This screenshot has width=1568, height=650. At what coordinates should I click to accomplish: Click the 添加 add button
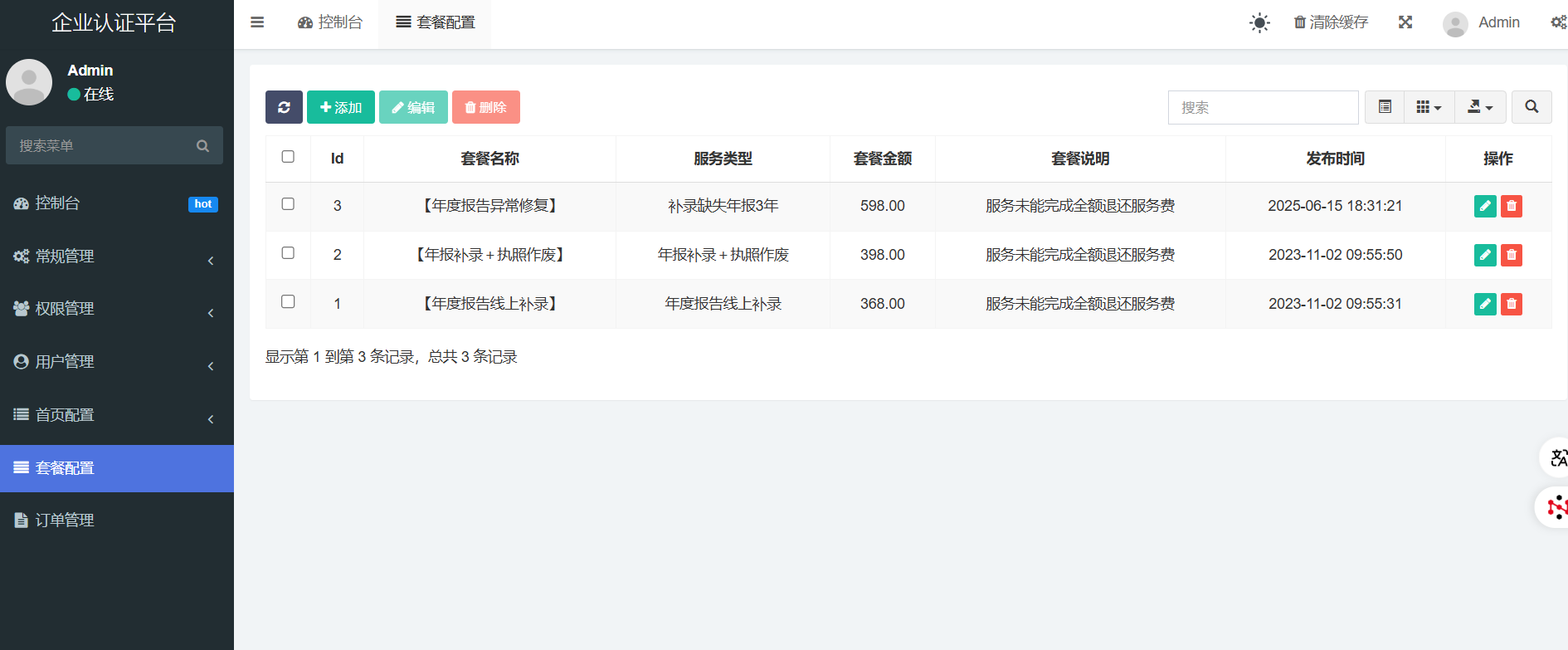341,107
